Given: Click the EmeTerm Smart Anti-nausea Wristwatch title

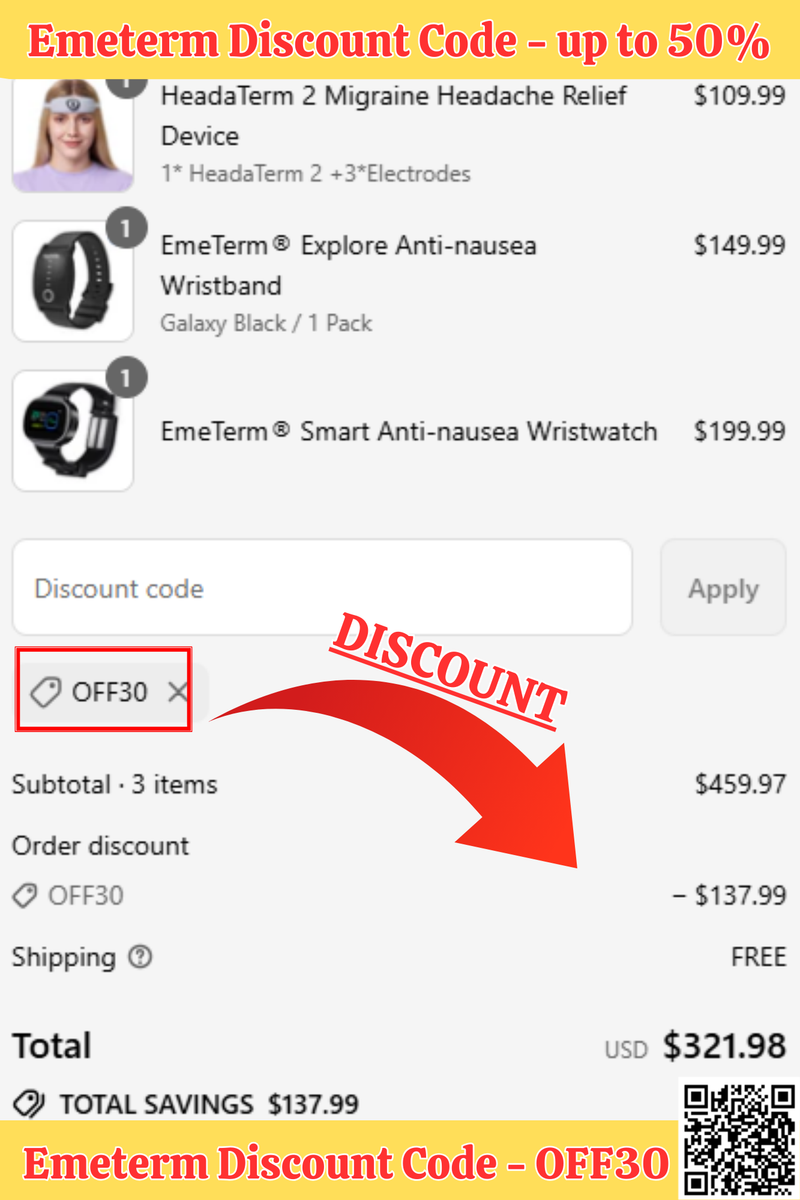Looking at the screenshot, I should pyautogui.click(x=409, y=431).
